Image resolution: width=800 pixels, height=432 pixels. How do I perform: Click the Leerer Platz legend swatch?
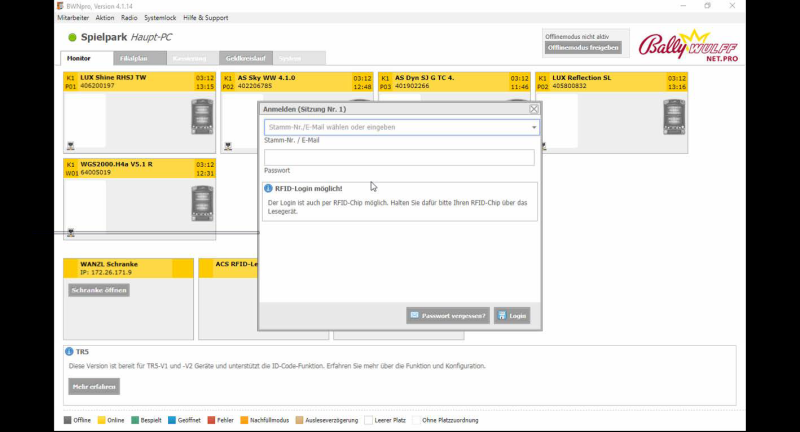point(368,420)
